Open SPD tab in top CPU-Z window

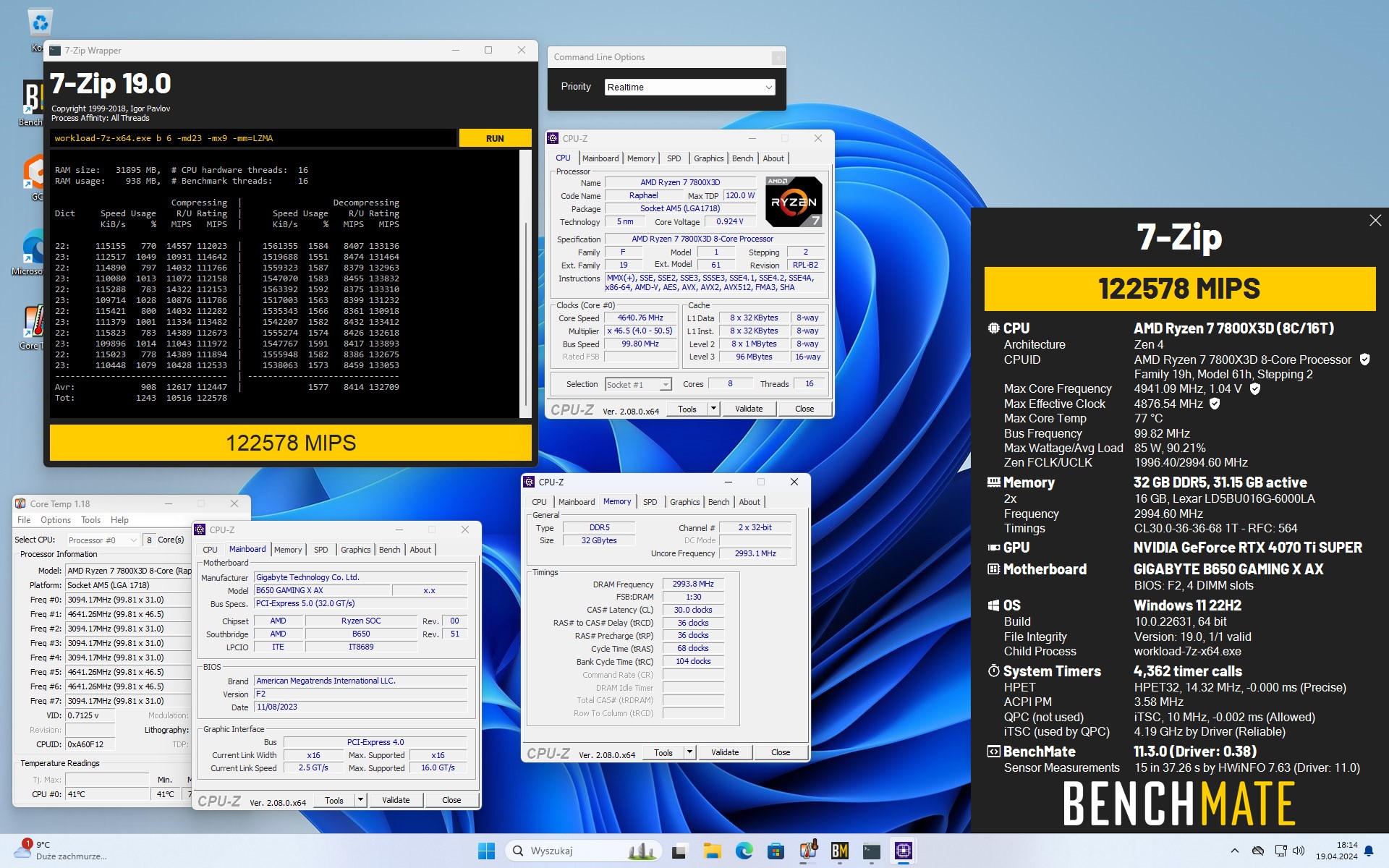point(674,158)
